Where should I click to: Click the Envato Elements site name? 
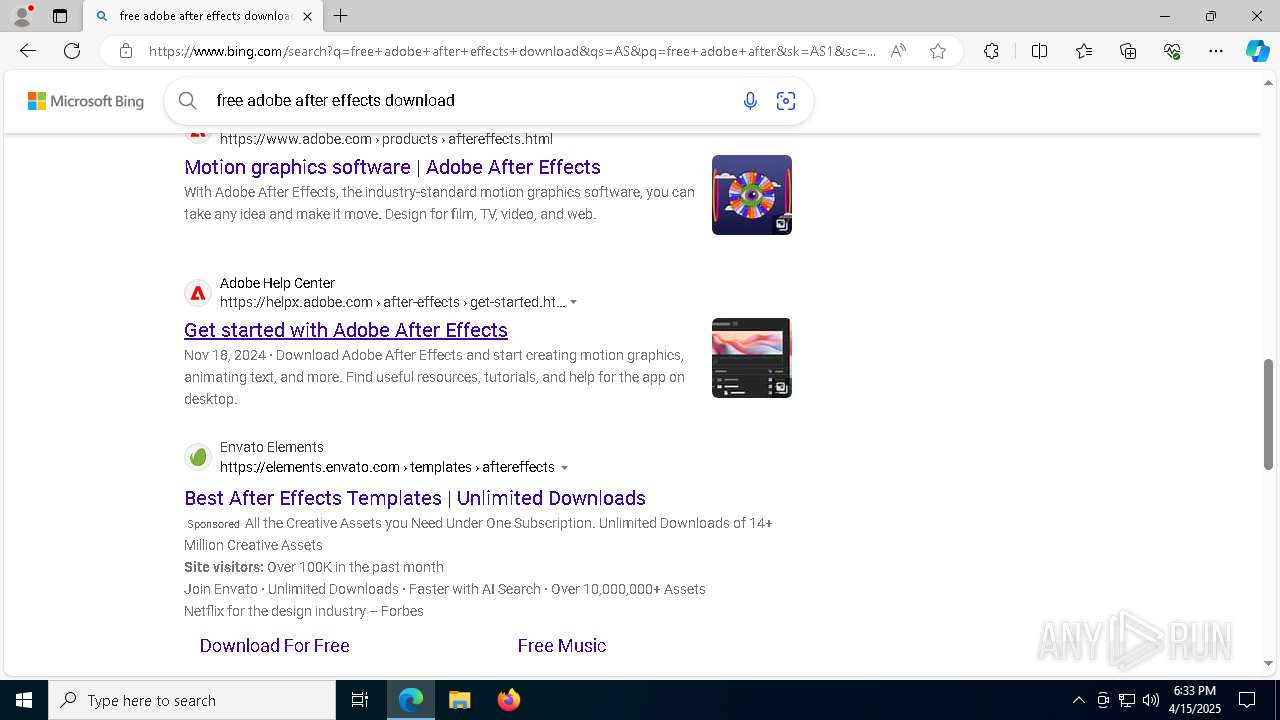pos(272,447)
